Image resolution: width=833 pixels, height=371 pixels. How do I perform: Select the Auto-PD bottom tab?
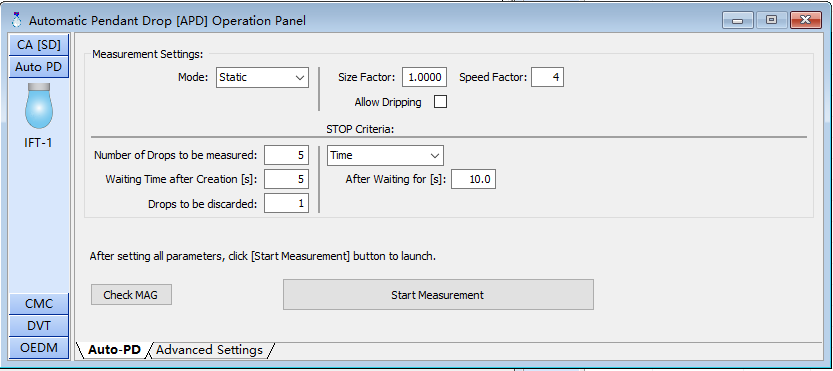(114, 350)
